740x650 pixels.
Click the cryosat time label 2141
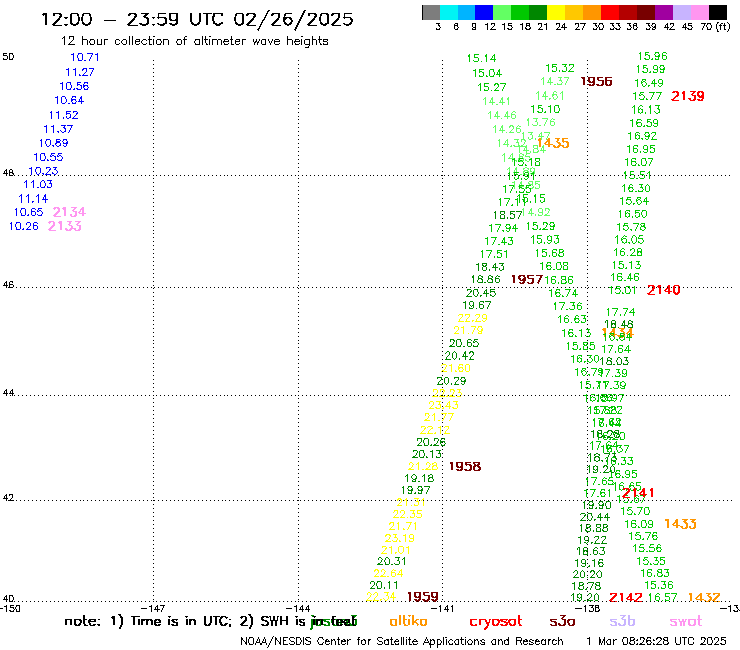[638, 493]
